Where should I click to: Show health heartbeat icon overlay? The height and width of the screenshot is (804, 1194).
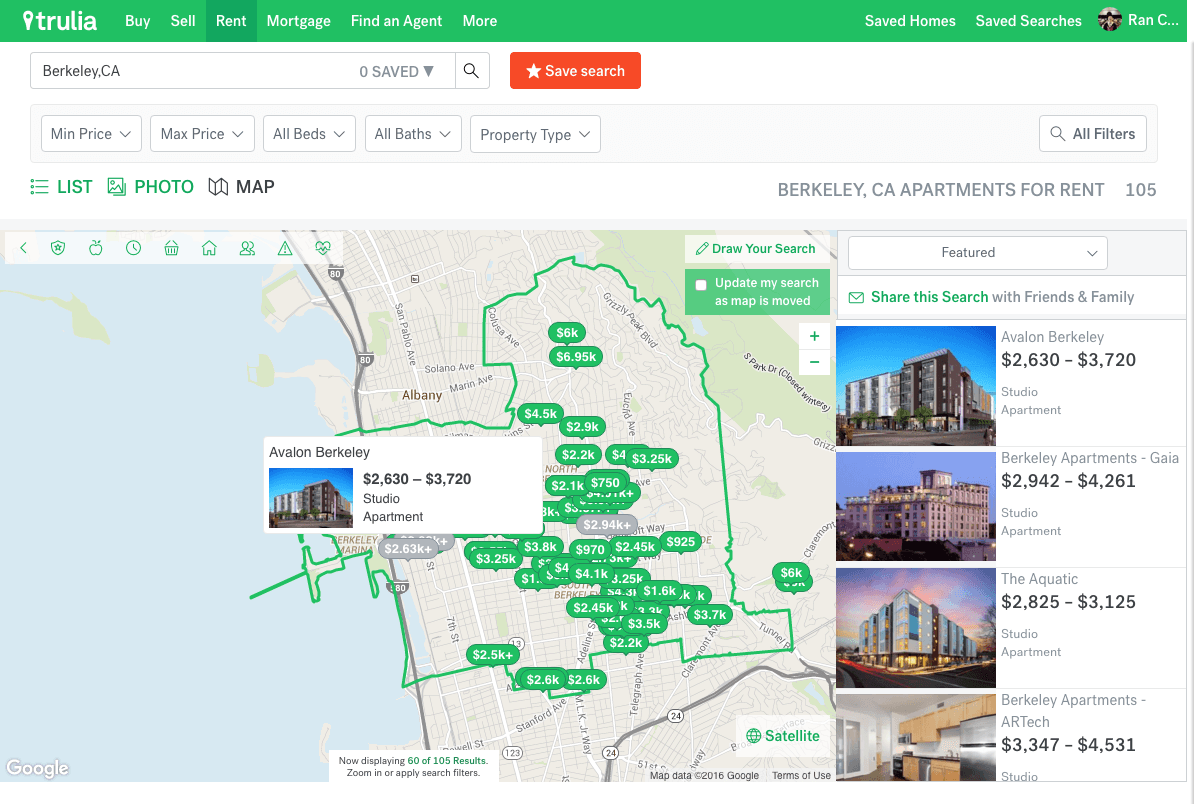click(x=323, y=248)
